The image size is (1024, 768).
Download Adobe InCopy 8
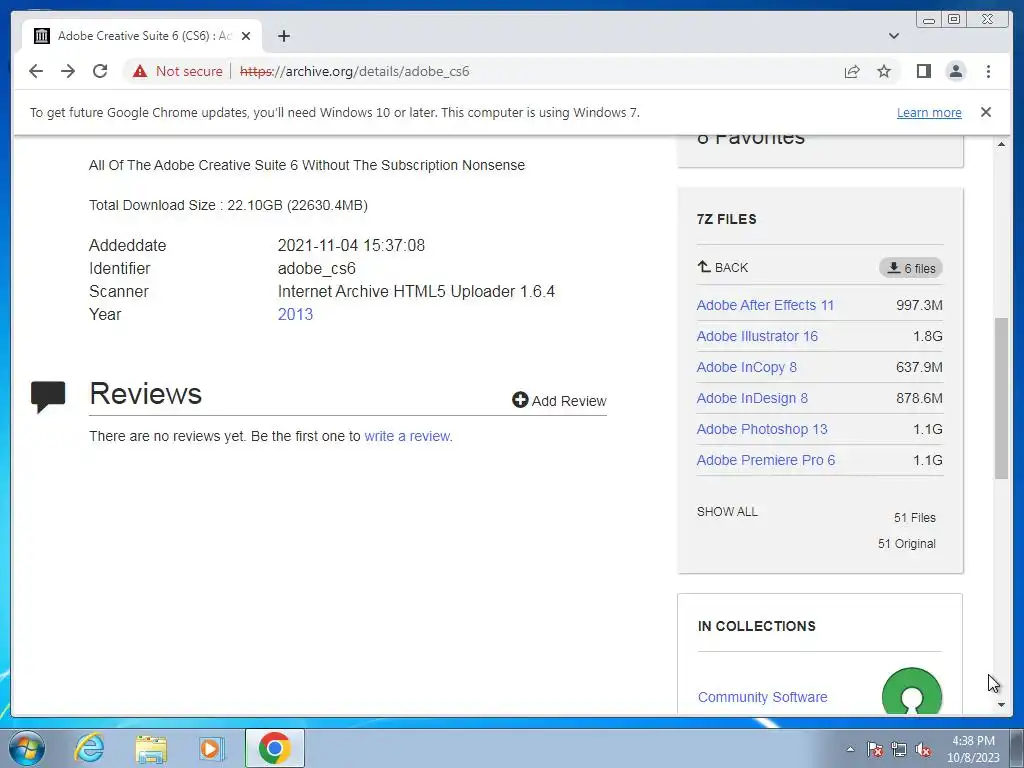tap(746, 367)
